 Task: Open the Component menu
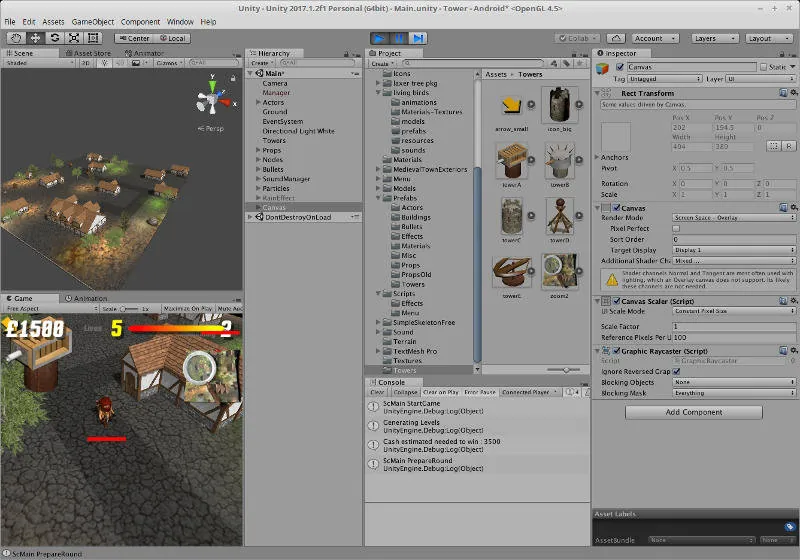(140, 22)
